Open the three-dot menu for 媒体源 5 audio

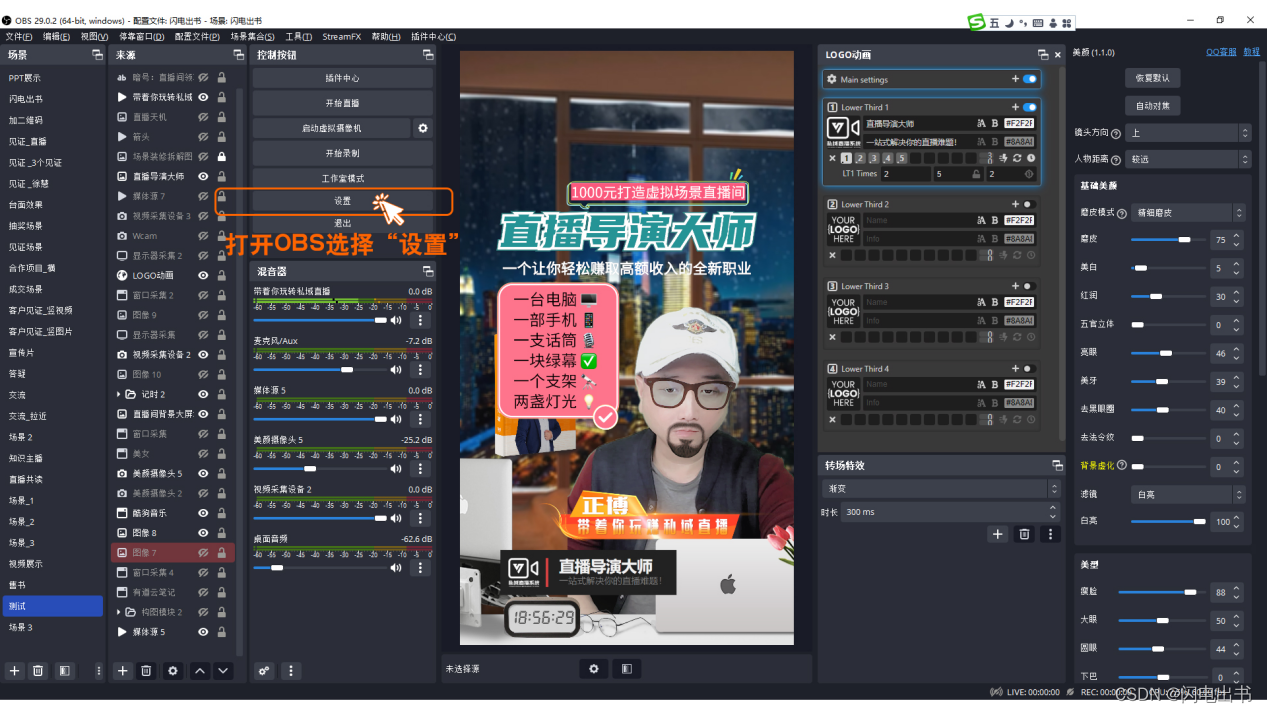[421, 419]
